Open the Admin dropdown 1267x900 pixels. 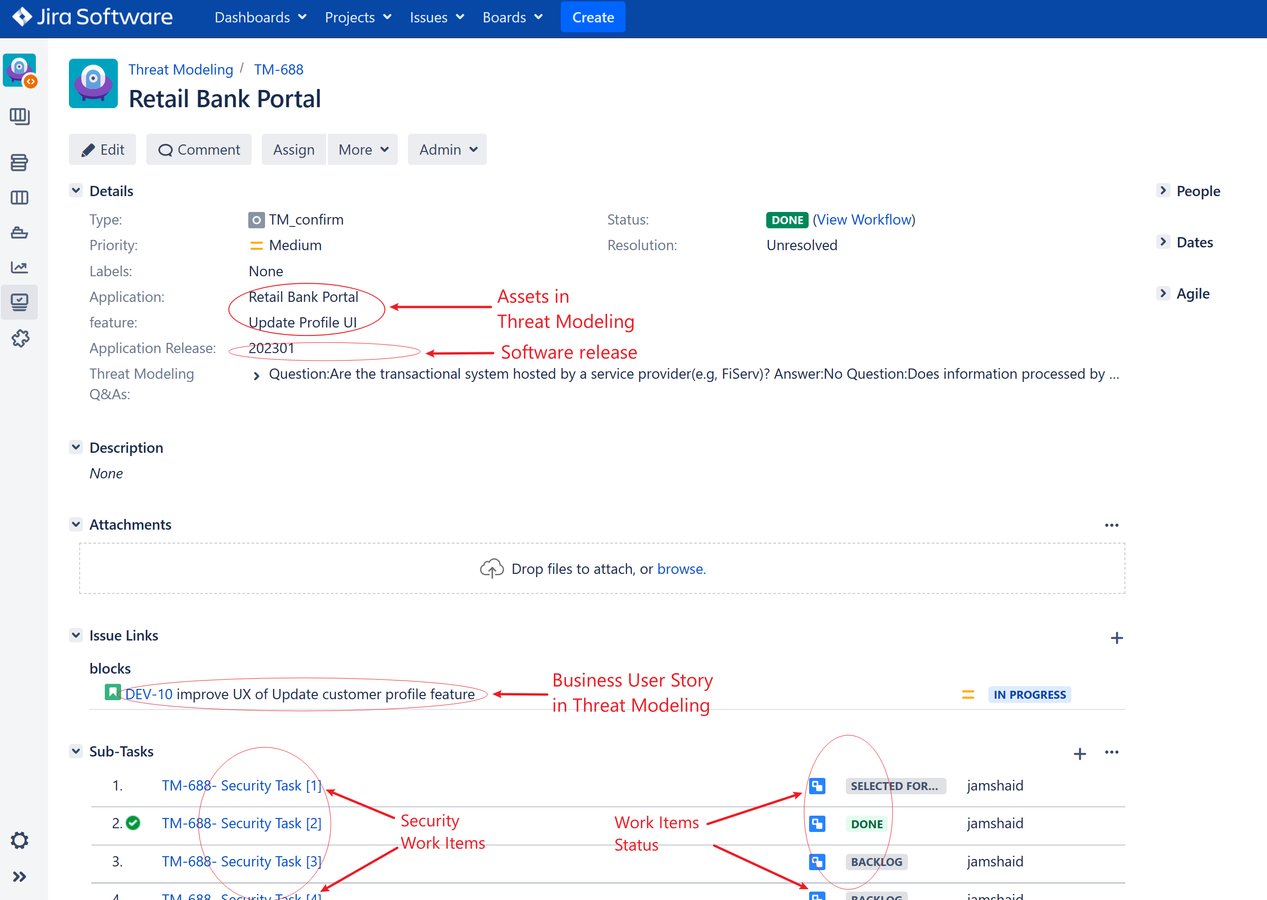[x=447, y=150]
